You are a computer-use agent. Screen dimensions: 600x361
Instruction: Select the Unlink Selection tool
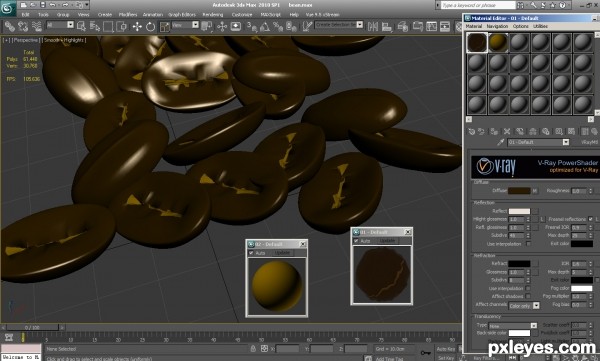coord(23,26)
